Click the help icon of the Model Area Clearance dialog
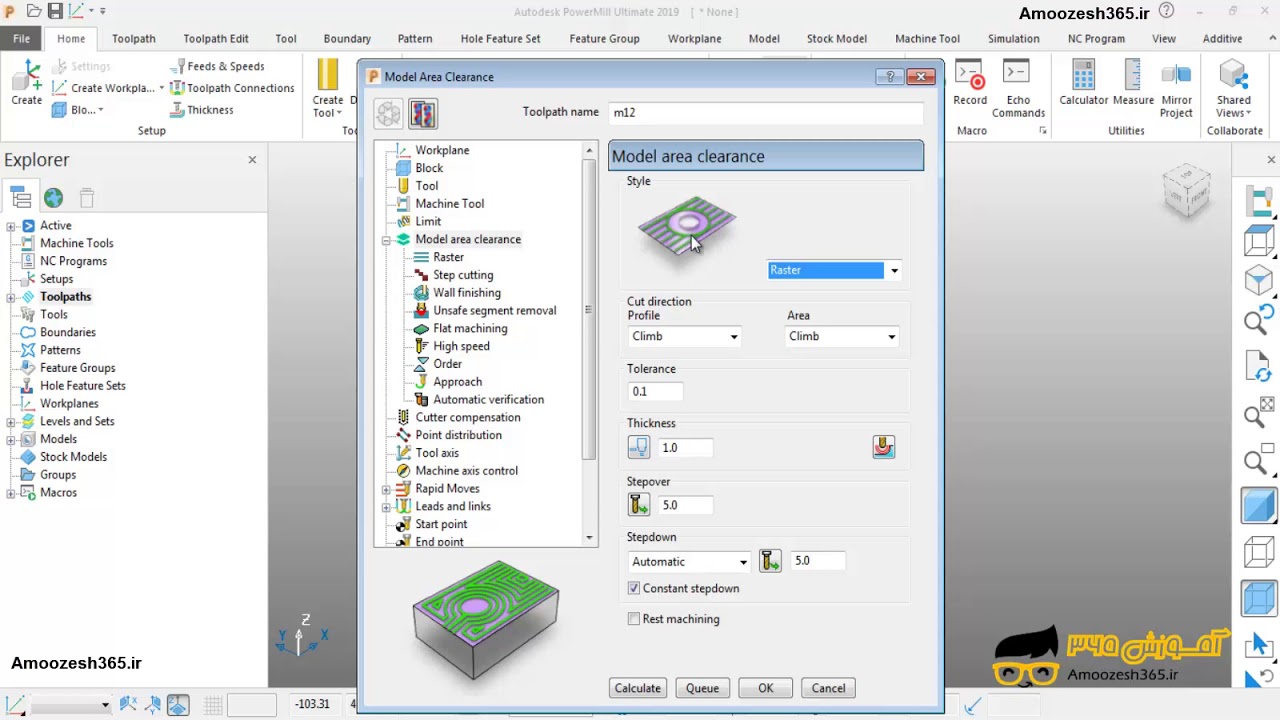Viewport: 1280px width, 720px height. 889,76
